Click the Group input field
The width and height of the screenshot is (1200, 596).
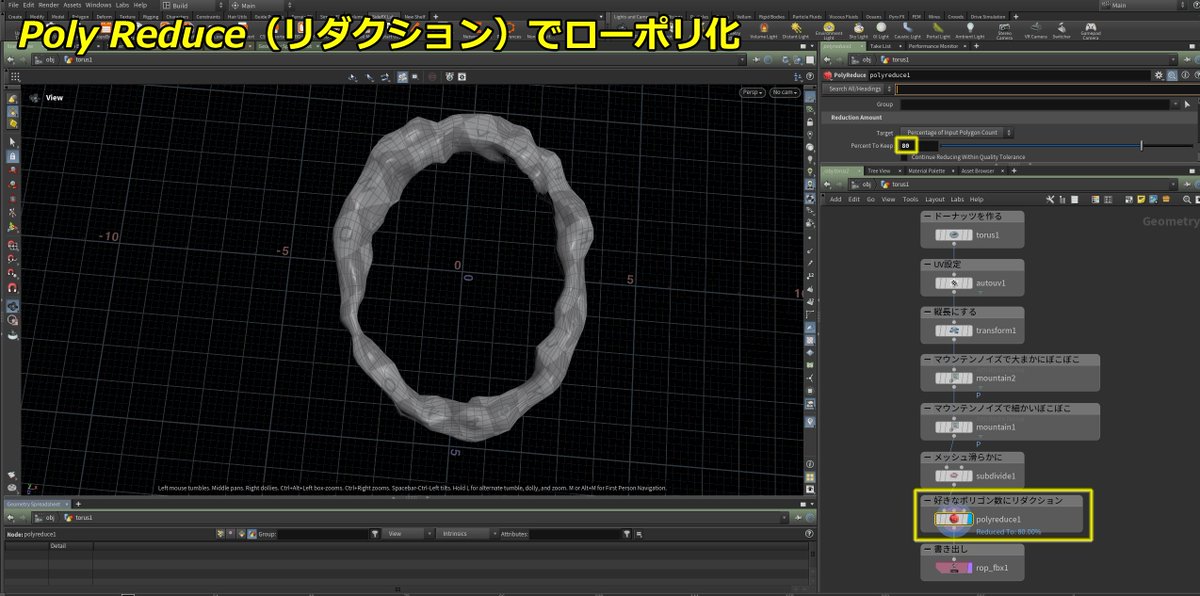tap(1034, 104)
